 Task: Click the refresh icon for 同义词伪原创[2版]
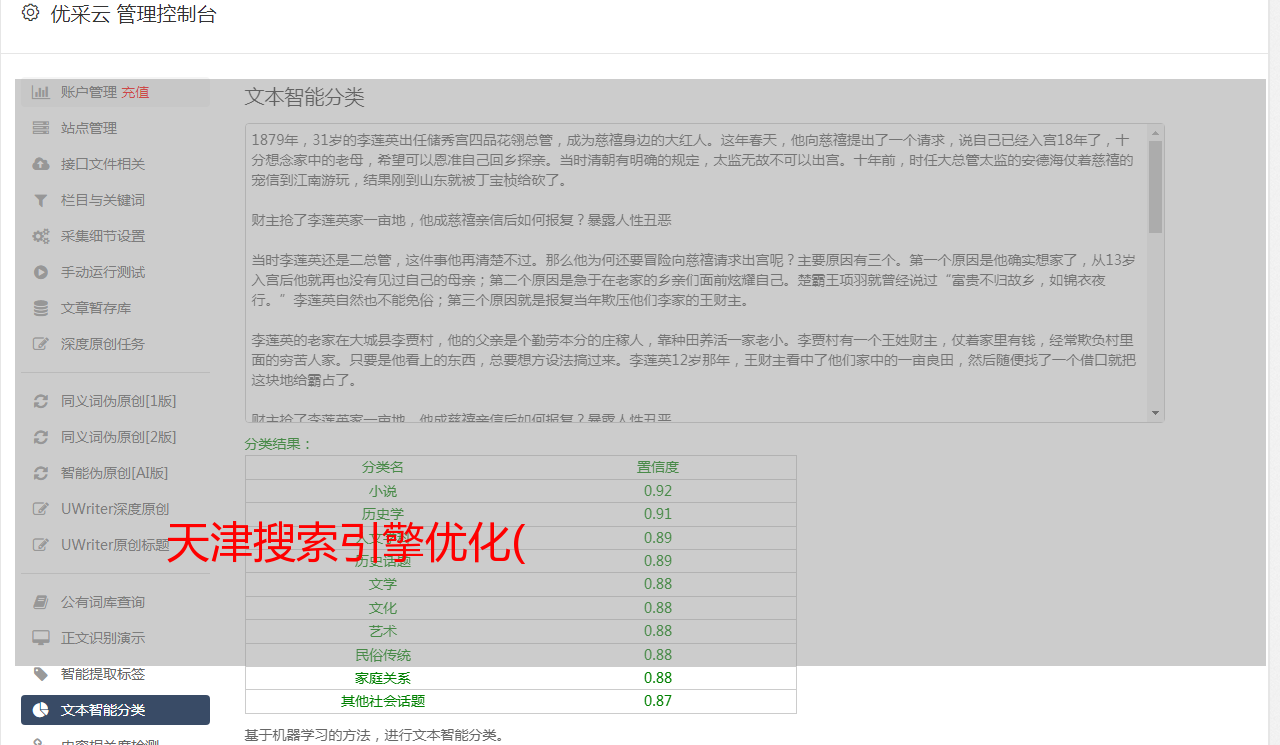click(40, 437)
